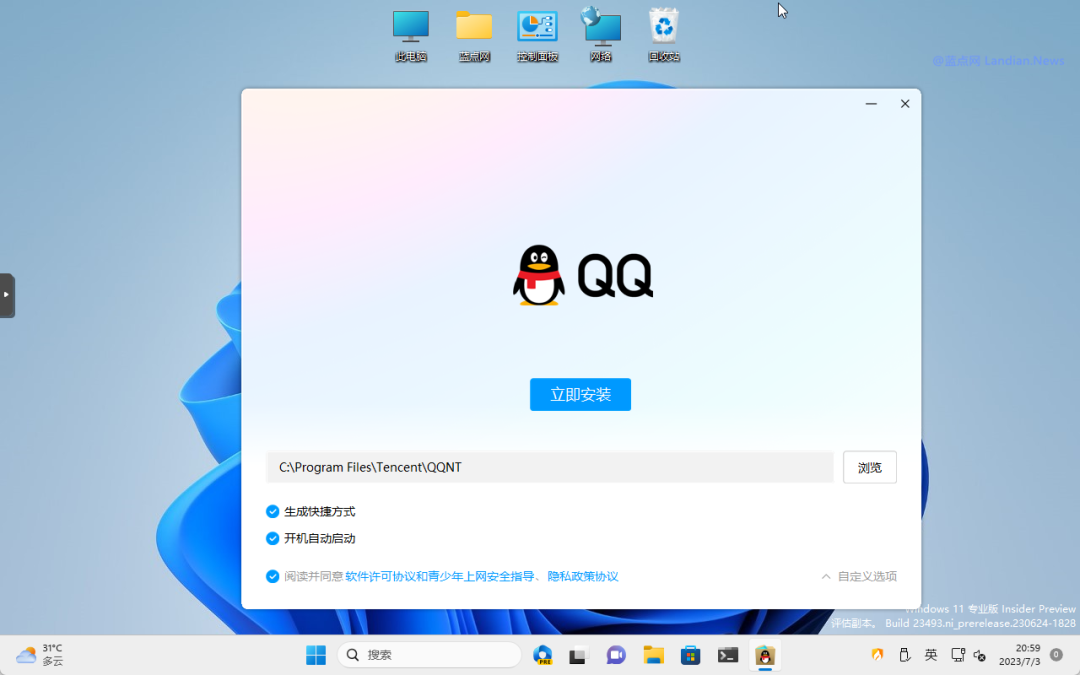The height and width of the screenshot is (675, 1080).
Task: Collapse the 自定义选项 expander
Action: pyautogui.click(x=859, y=576)
